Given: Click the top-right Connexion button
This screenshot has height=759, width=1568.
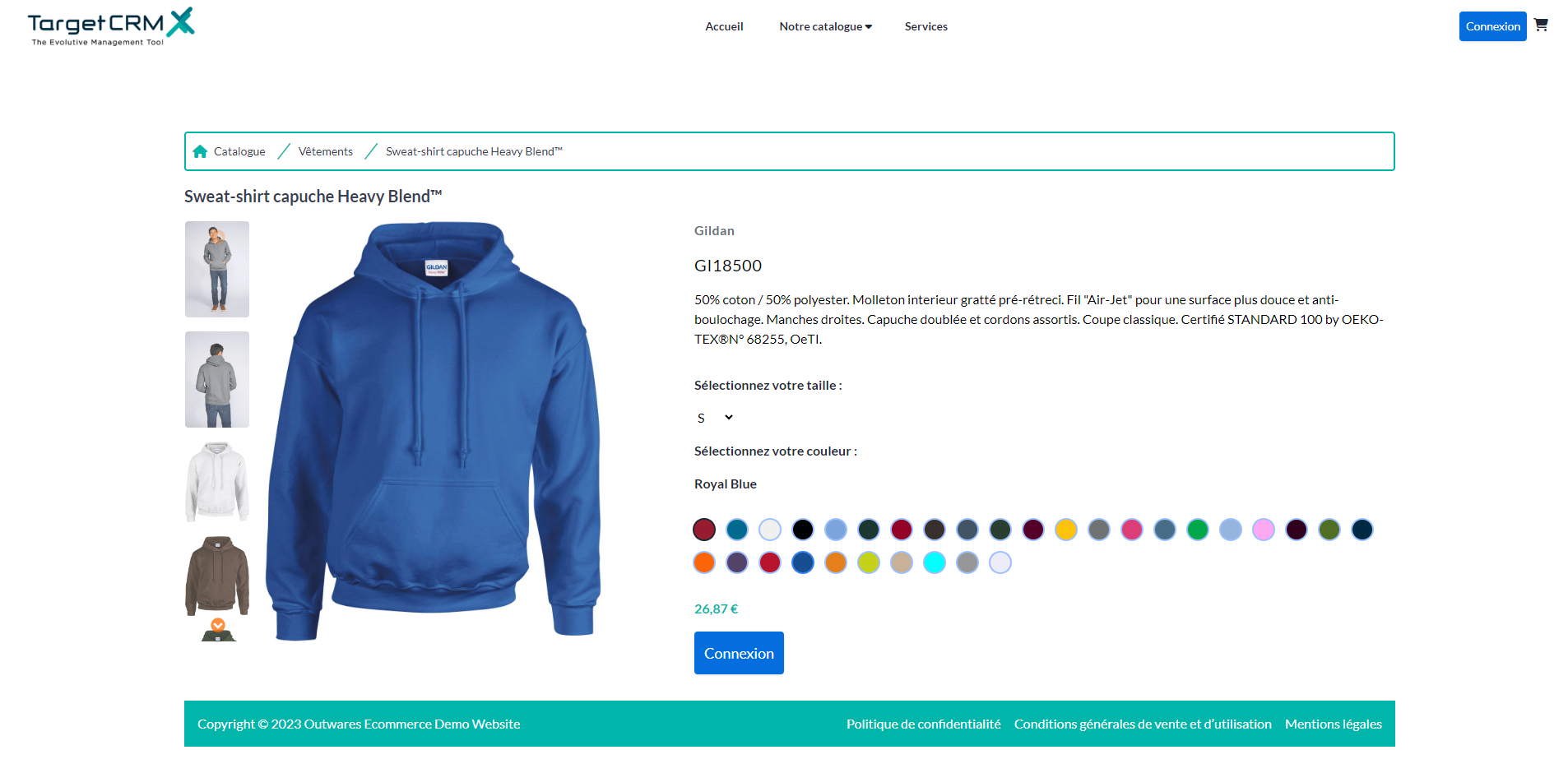Looking at the screenshot, I should click(x=1492, y=26).
